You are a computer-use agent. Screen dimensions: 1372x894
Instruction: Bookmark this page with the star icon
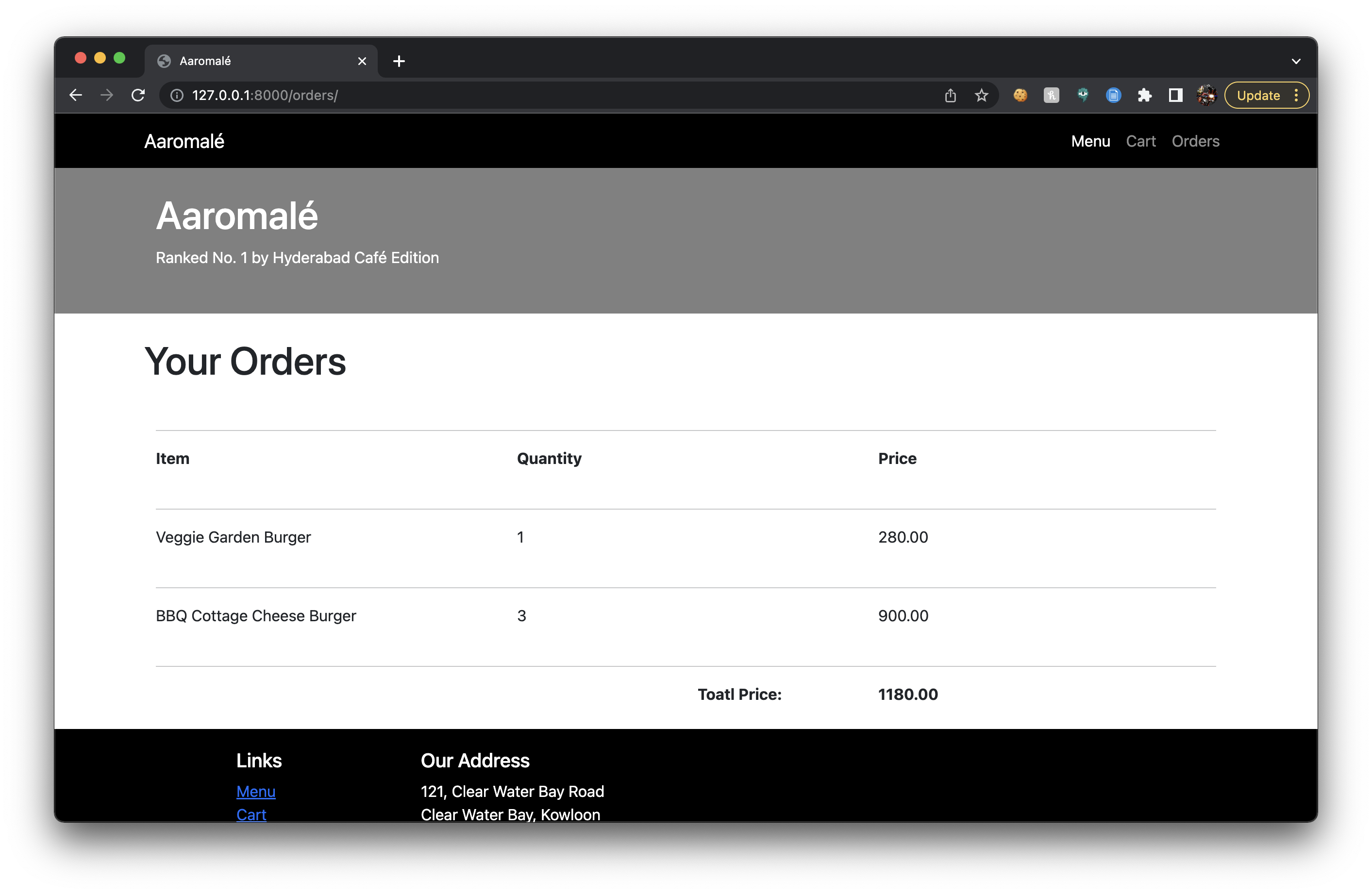[x=982, y=95]
